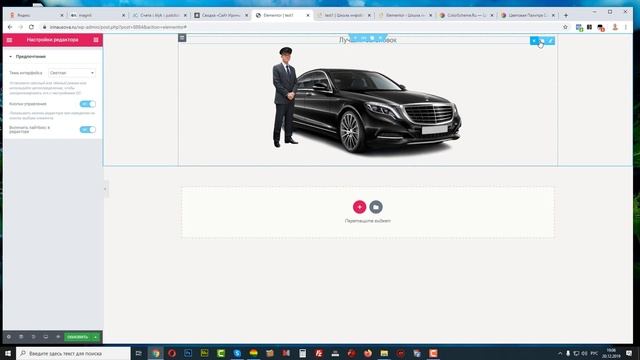Open a new browser tab
The height and width of the screenshot is (360, 640).
566,15
